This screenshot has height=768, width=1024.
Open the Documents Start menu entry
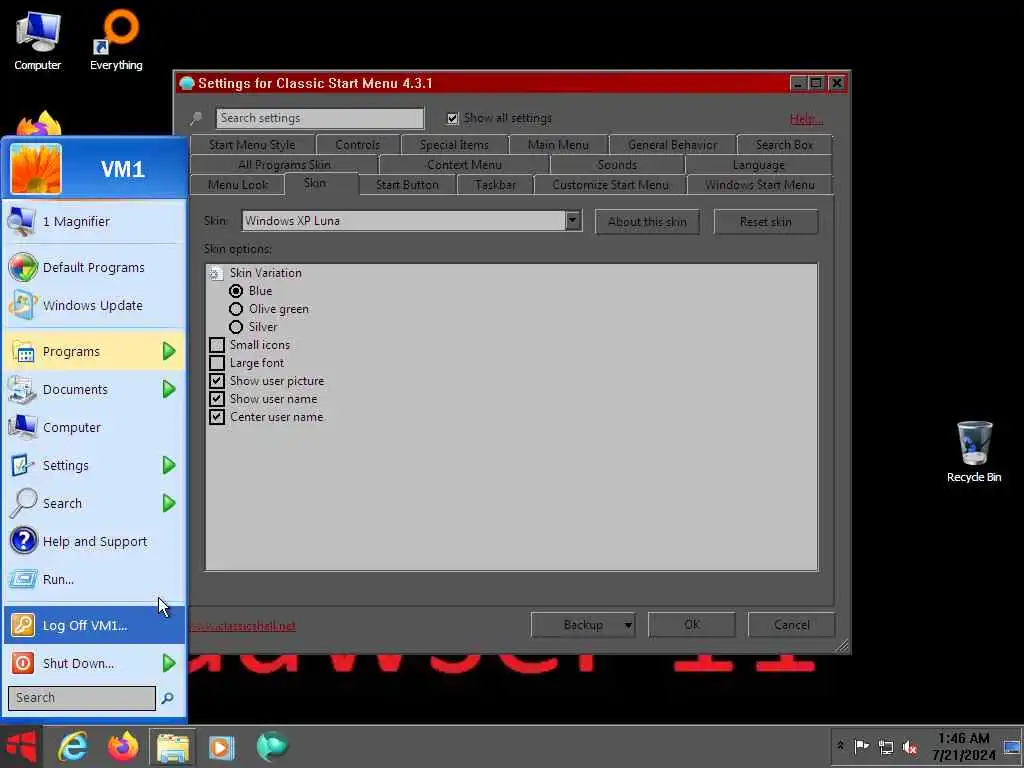tap(95, 389)
